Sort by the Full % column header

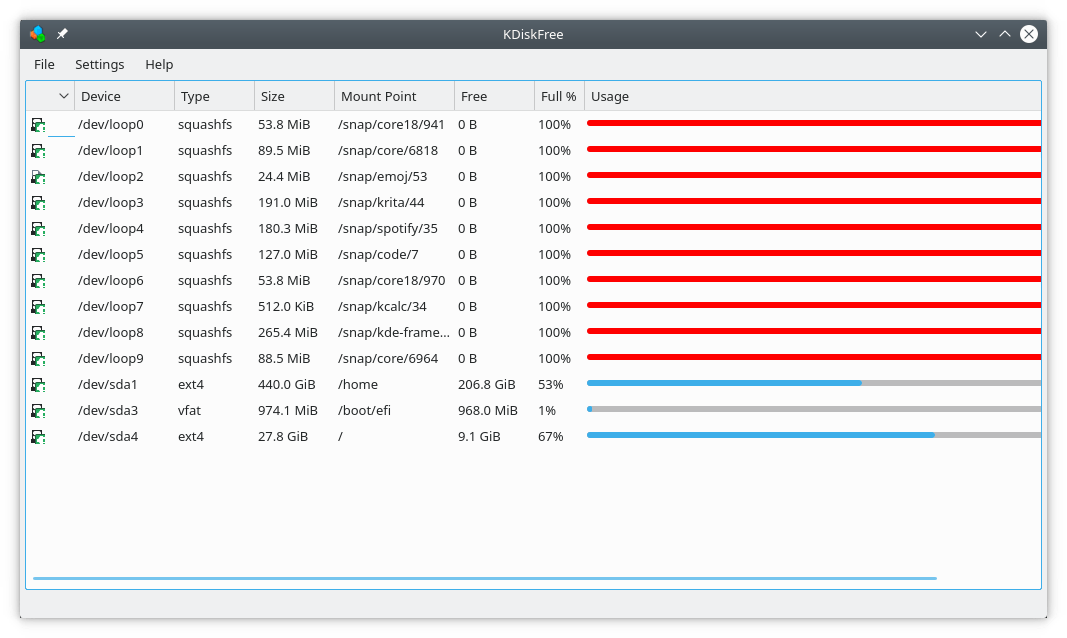(557, 96)
